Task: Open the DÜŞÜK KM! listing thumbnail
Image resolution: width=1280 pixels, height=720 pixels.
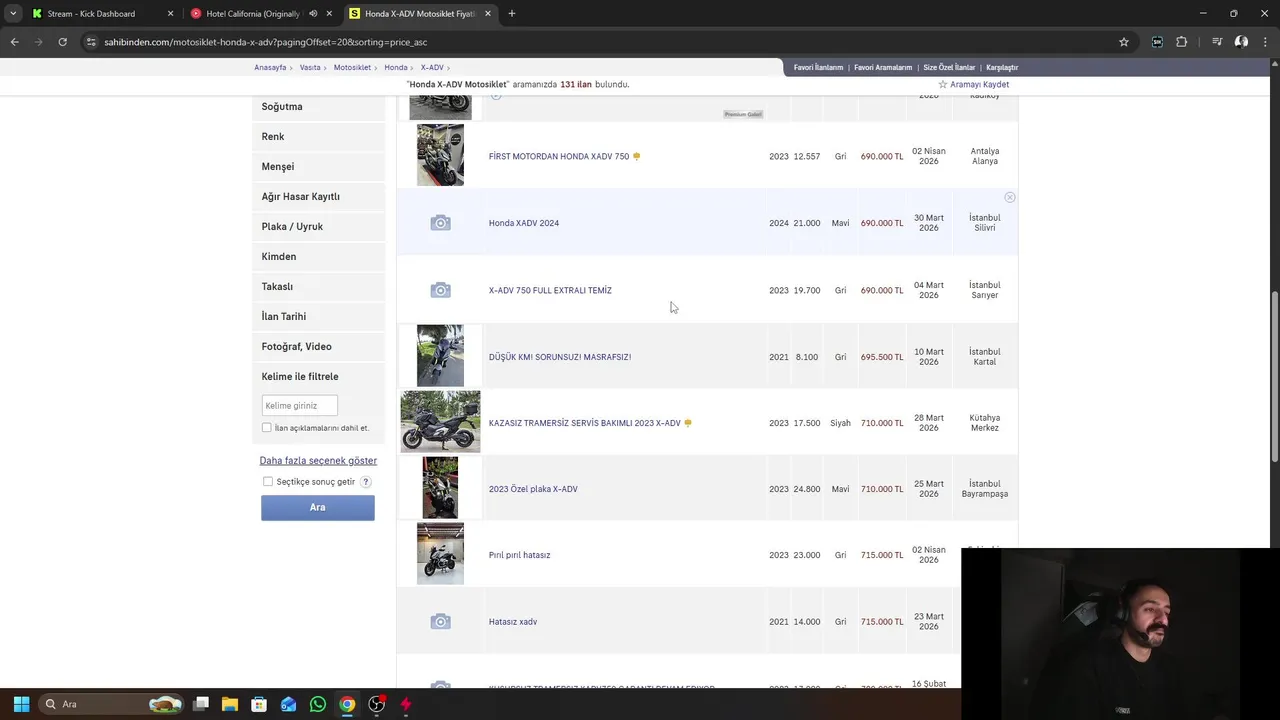Action: (x=440, y=356)
